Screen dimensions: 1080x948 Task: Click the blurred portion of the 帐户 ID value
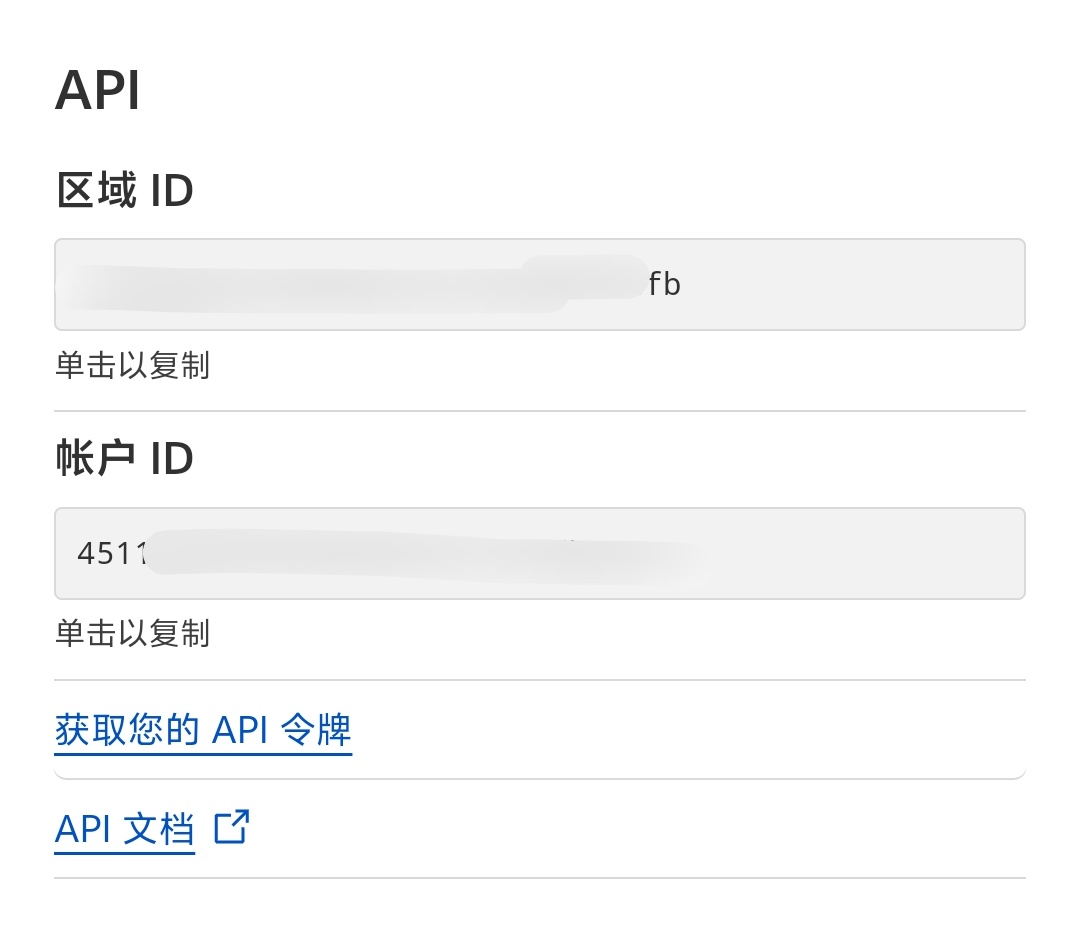(x=420, y=553)
